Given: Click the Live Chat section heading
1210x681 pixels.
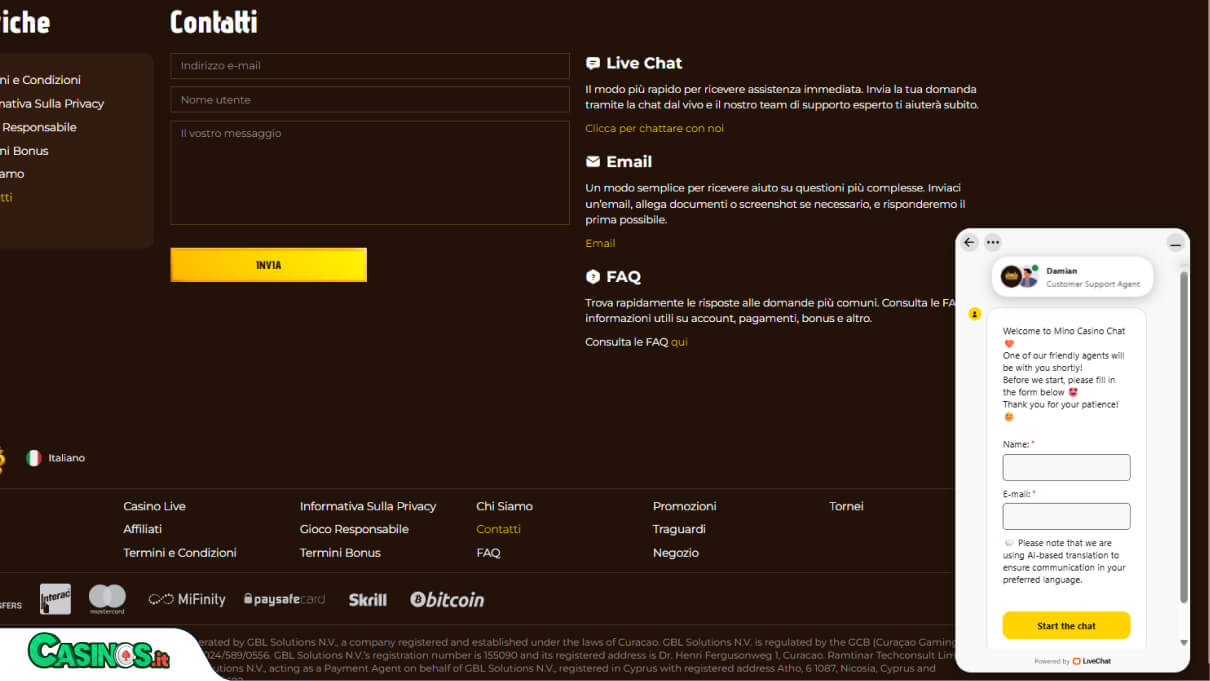Looking at the screenshot, I should (x=644, y=63).
